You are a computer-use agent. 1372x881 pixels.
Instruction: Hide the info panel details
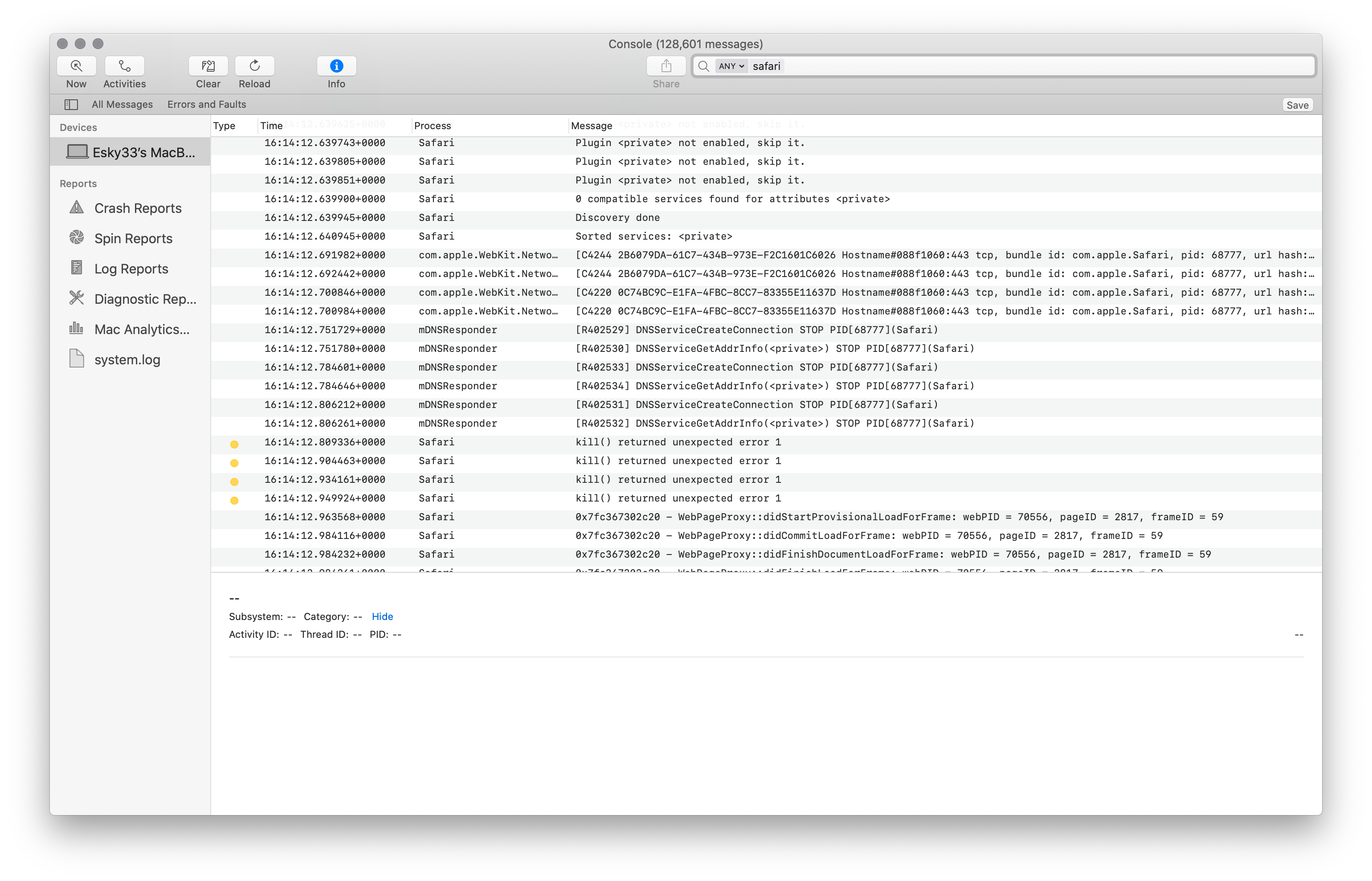(382, 617)
